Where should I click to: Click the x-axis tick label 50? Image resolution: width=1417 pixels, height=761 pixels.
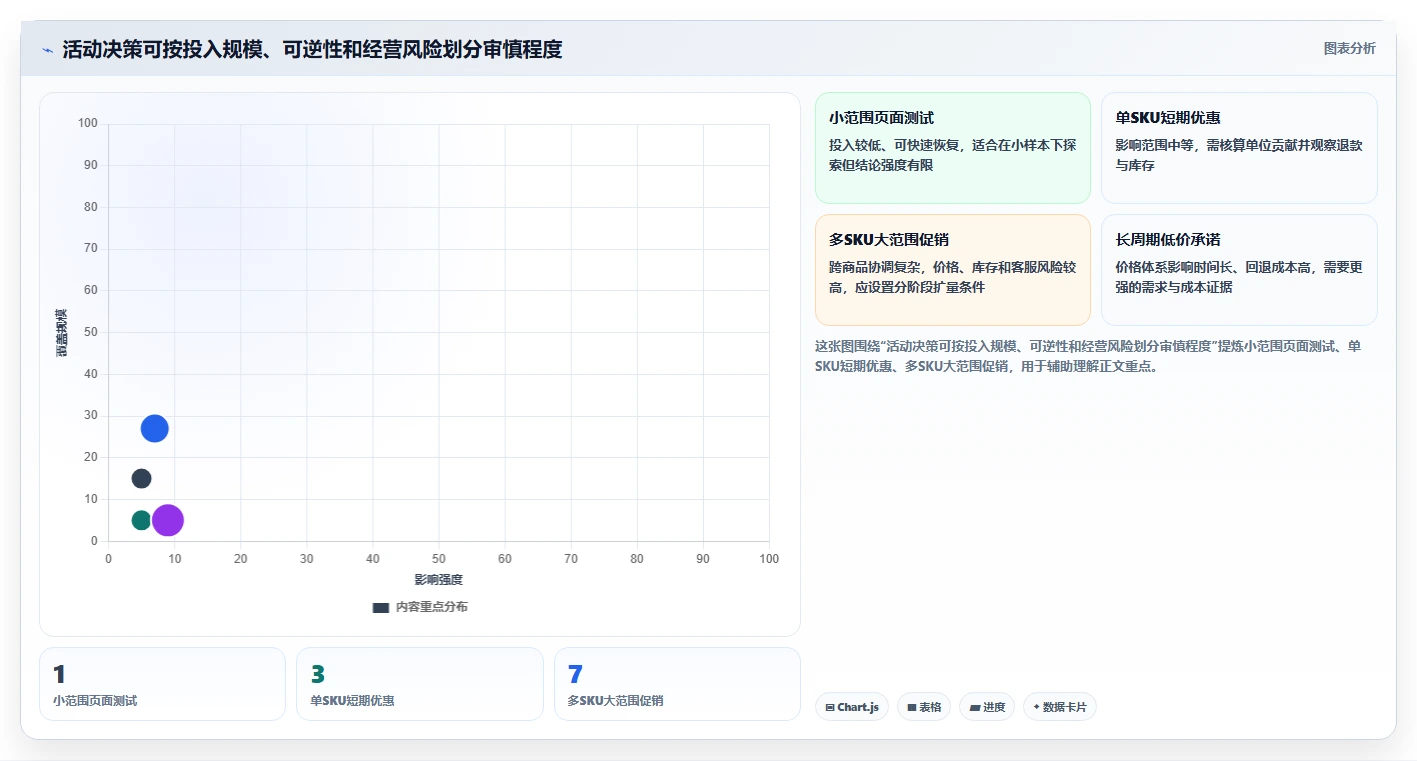pos(439,559)
